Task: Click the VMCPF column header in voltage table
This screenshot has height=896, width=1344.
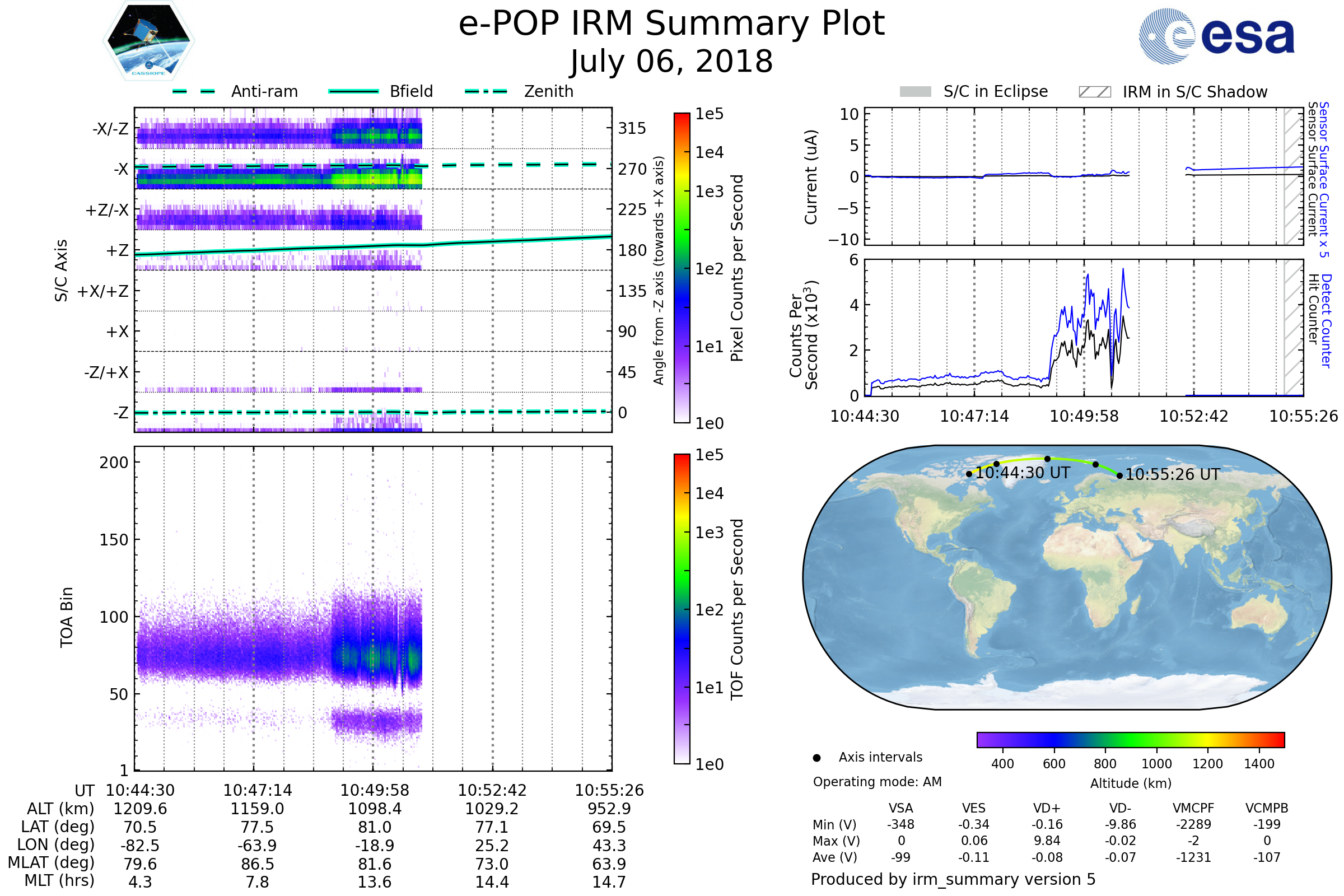Action: [1193, 808]
